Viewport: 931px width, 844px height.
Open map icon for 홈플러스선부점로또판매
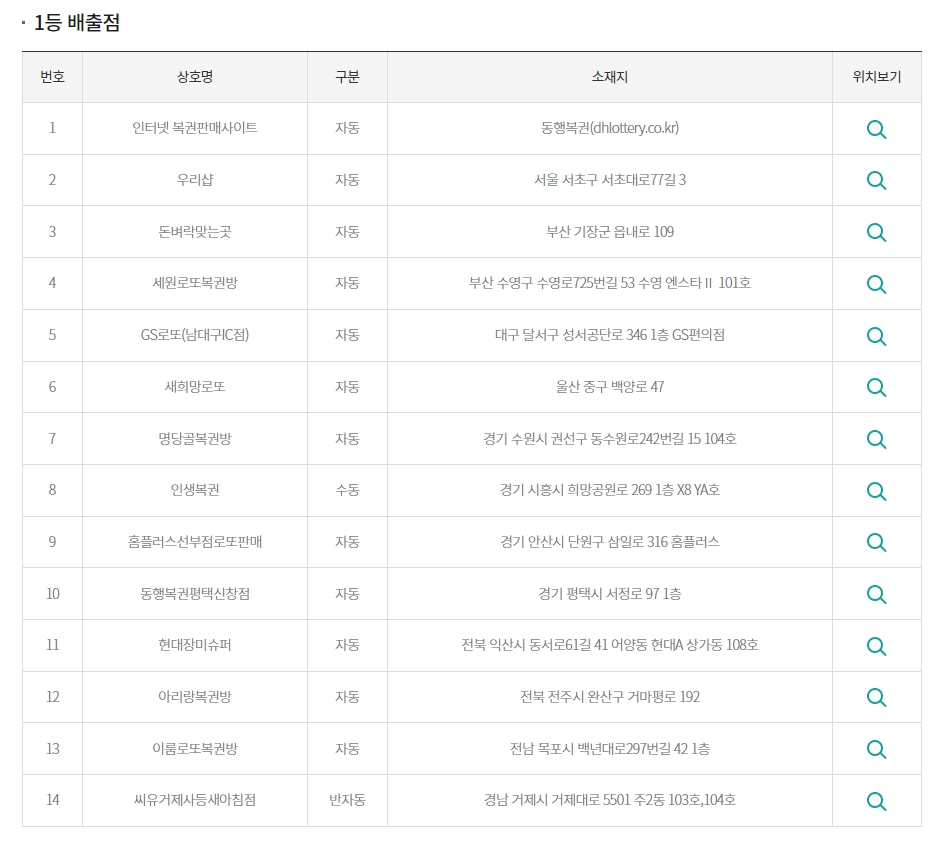tap(876, 542)
